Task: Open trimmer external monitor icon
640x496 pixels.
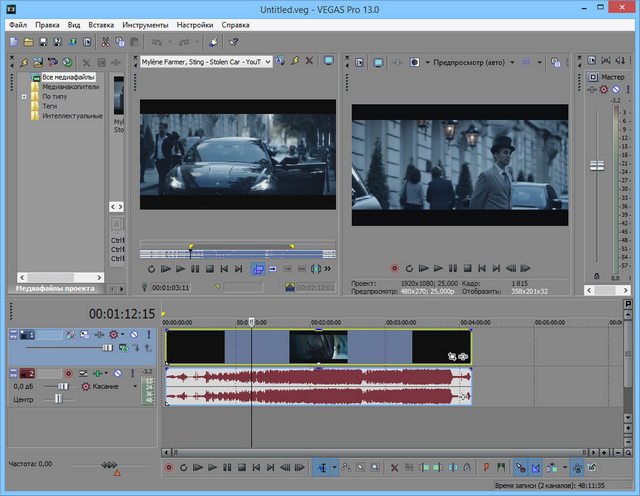Action: [x=329, y=61]
